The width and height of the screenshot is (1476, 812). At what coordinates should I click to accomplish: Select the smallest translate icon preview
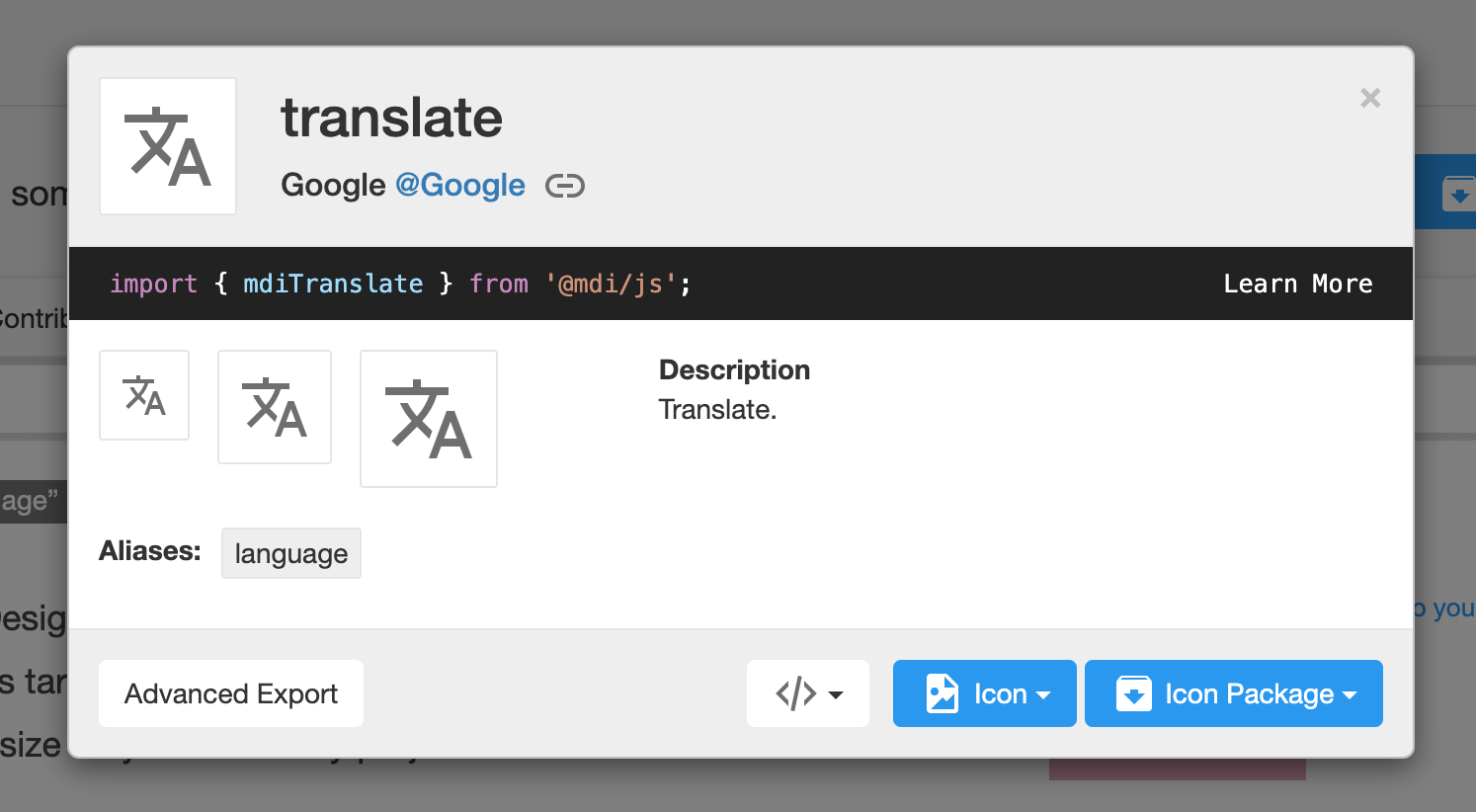(144, 395)
